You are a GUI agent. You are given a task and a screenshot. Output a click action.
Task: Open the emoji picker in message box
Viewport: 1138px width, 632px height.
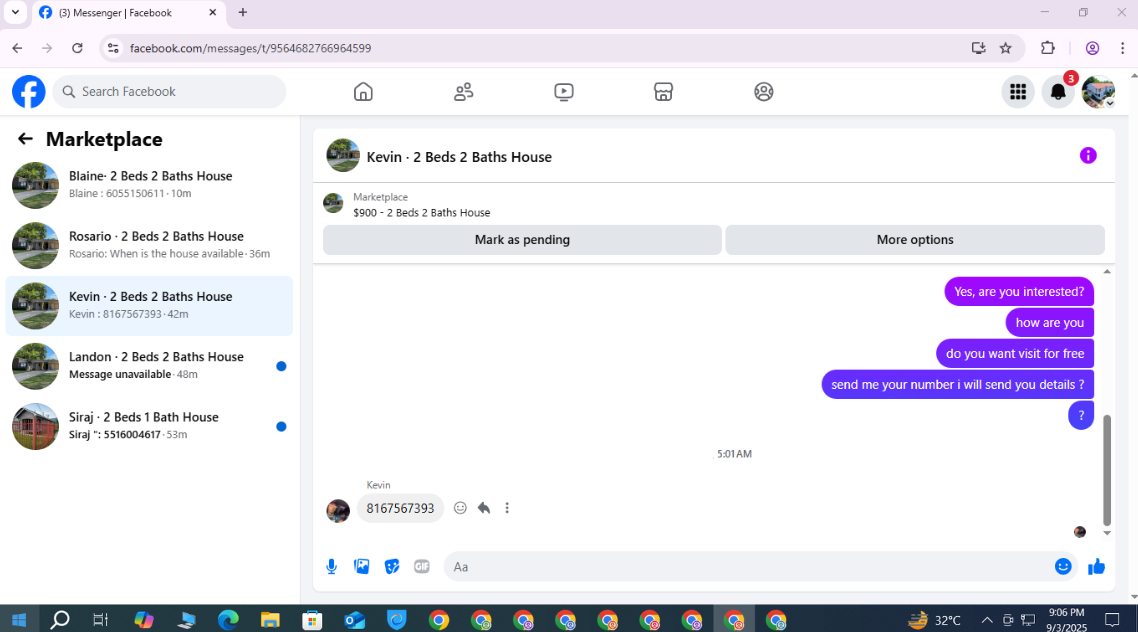pos(1063,567)
